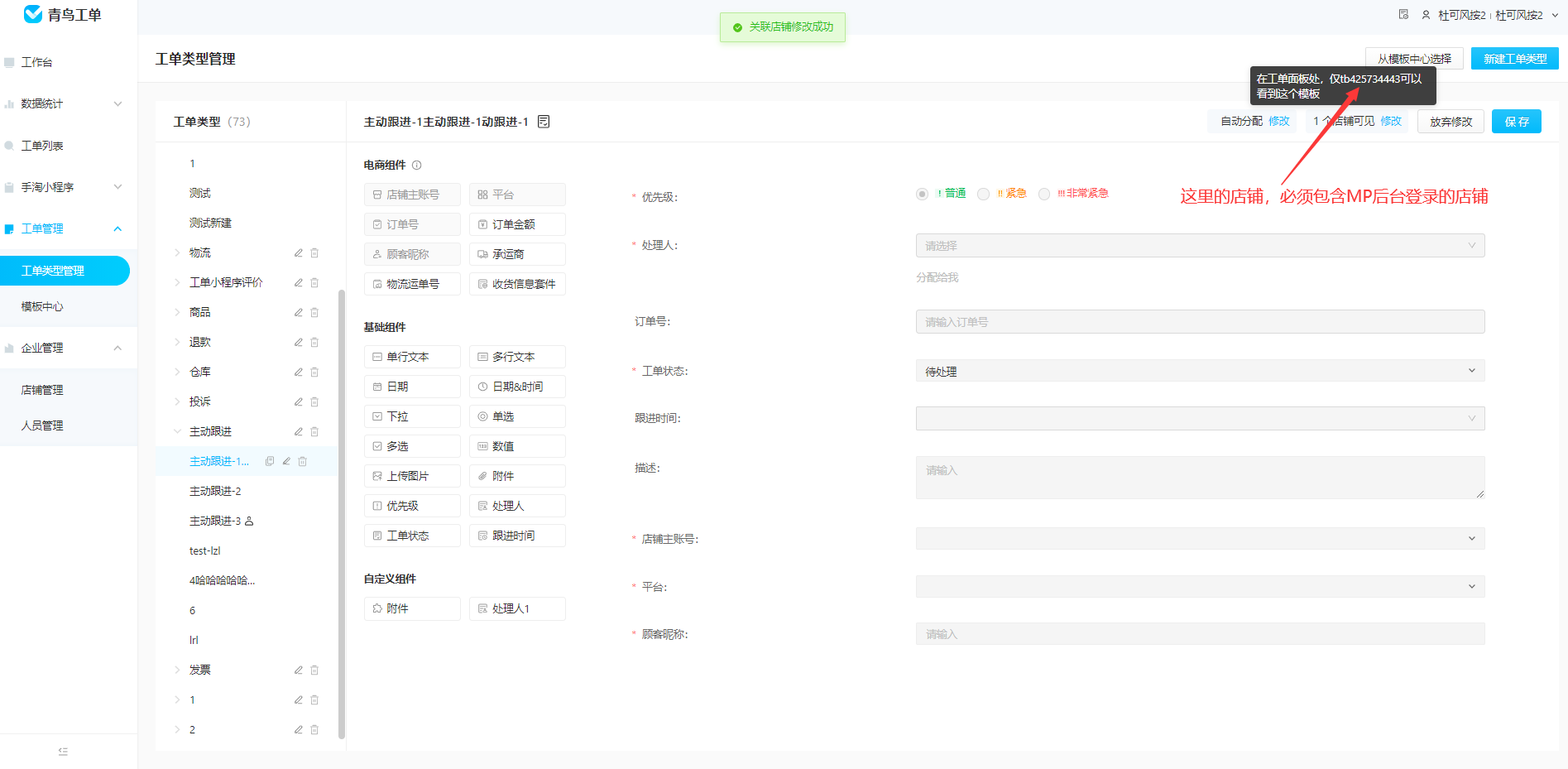Click into the 订单号 input field
This screenshot has width=1568, height=769.
pyautogui.click(x=1200, y=322)
